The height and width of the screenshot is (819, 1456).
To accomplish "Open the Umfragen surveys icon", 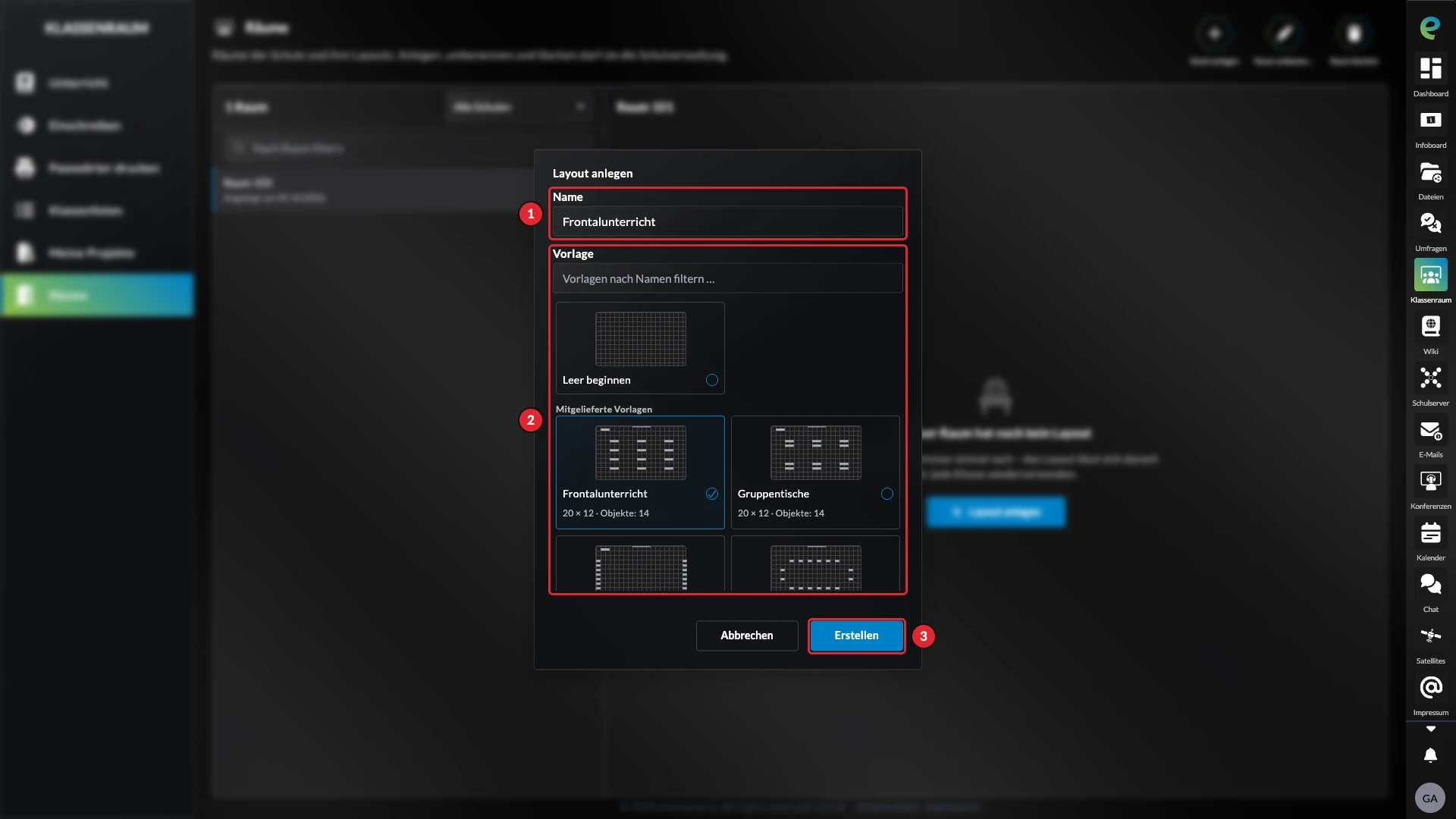I will coord(1430,224).
